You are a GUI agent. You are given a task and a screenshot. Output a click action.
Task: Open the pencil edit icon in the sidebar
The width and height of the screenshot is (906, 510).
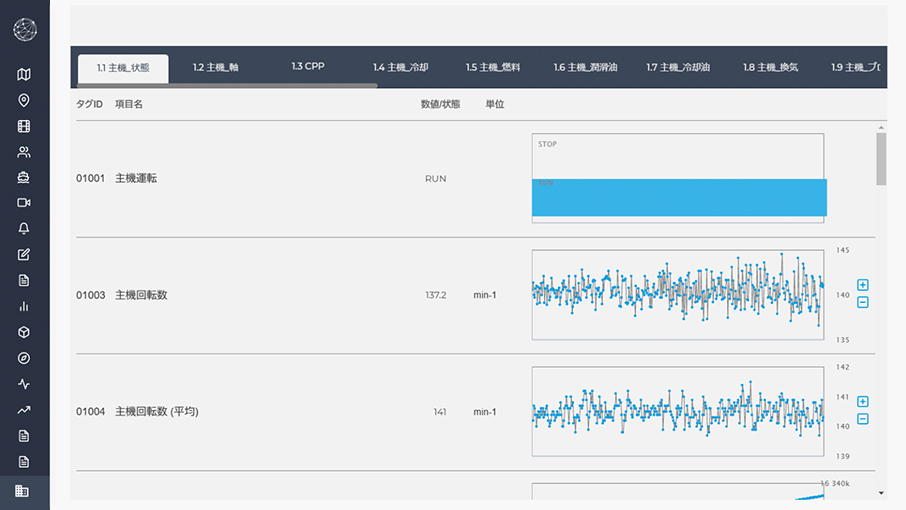24,255
